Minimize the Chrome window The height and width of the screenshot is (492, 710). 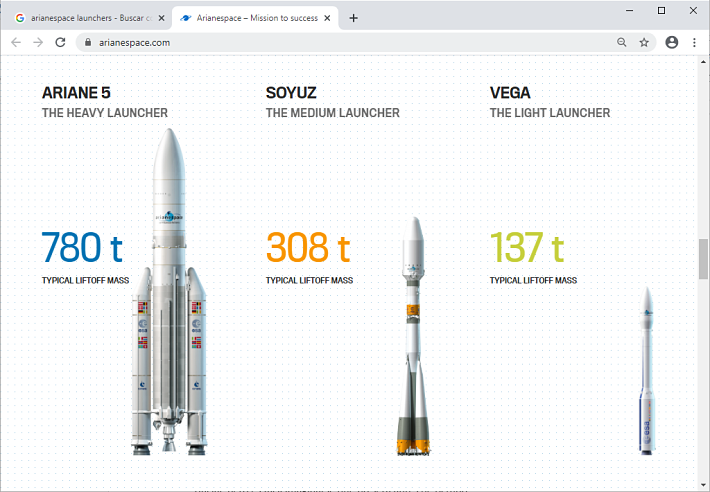tap(629, 10)
